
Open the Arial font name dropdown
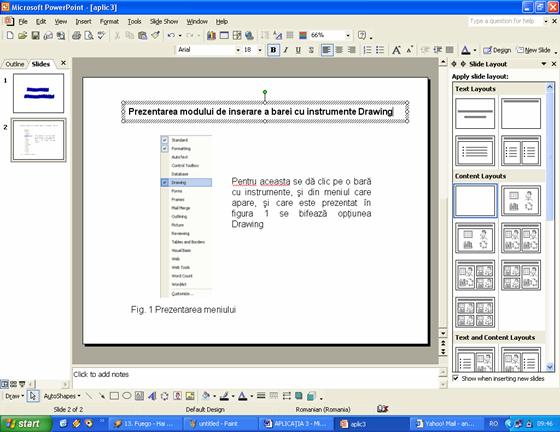[238, 50]
